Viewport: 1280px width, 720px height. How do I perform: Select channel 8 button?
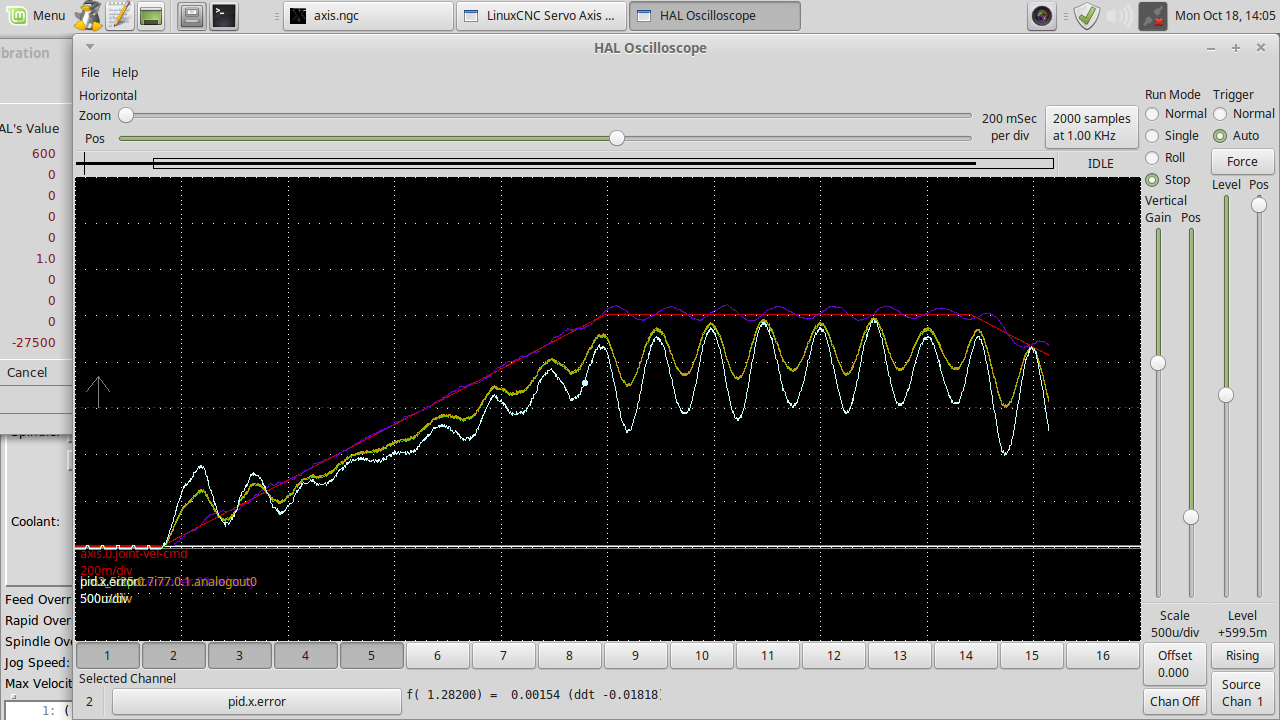point(569,656)
